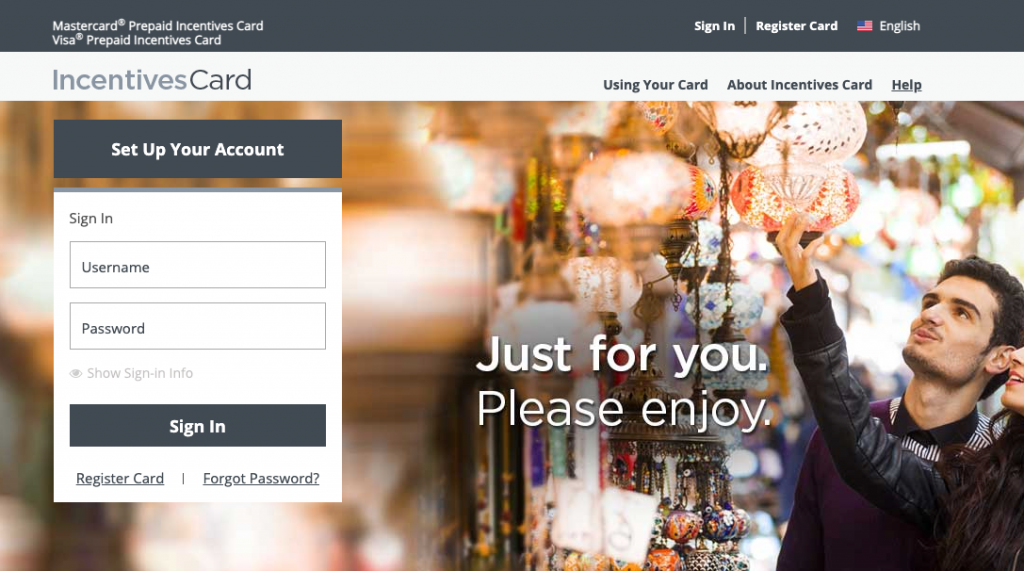Focus the Password input field
Image resolution: width=1024 pixels, height=571 pixels.
(x=198, y=326)
